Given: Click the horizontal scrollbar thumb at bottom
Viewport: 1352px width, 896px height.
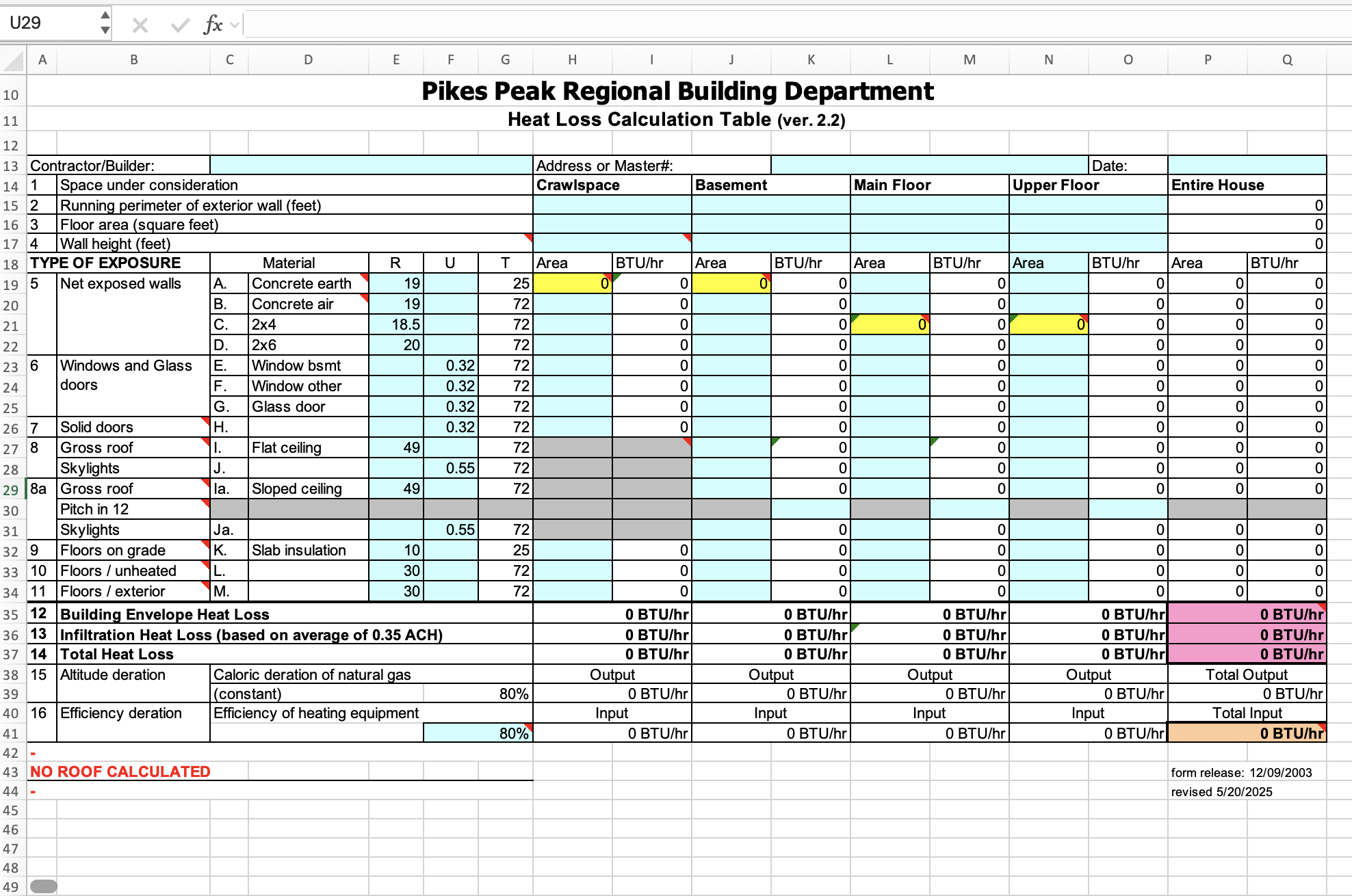Looking at the screenshot, I should pos(44,886).
